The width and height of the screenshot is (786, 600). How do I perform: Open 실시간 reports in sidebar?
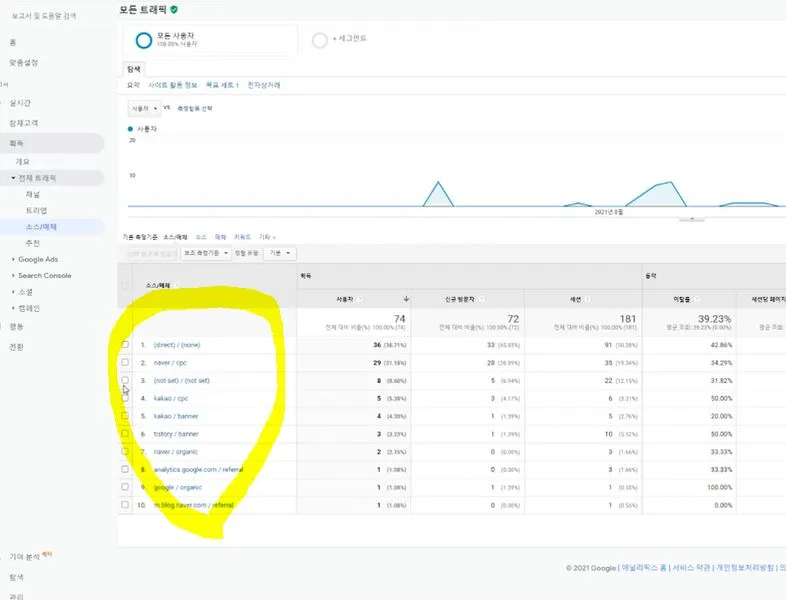tap(20, 103)
